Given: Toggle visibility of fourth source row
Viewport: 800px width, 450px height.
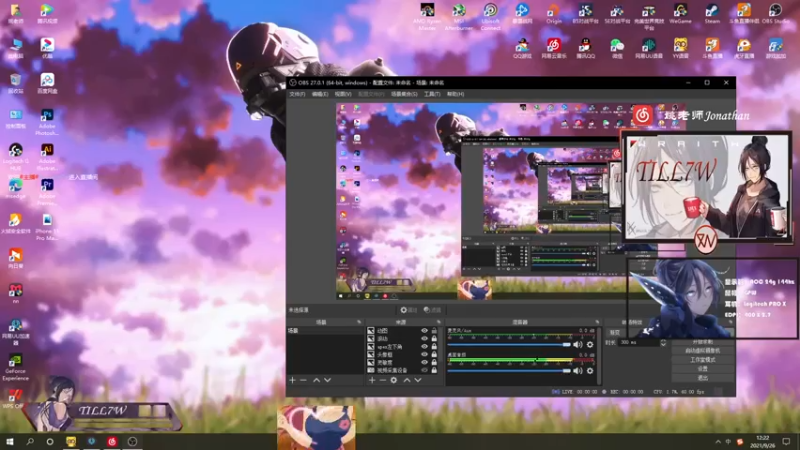Looking at the screenshot, I should point(424,354).
